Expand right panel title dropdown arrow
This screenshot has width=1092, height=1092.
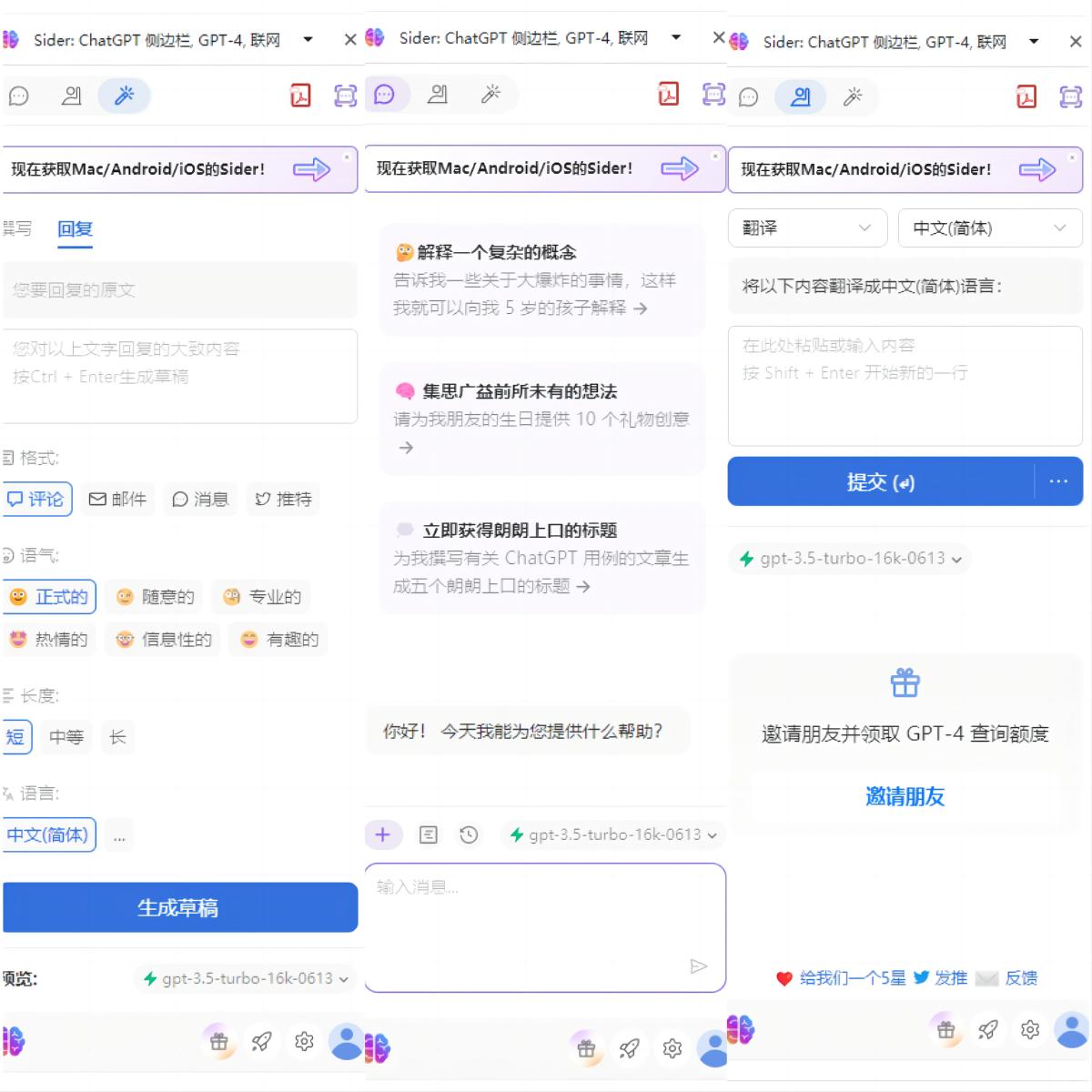click(x=1034, y=41)
